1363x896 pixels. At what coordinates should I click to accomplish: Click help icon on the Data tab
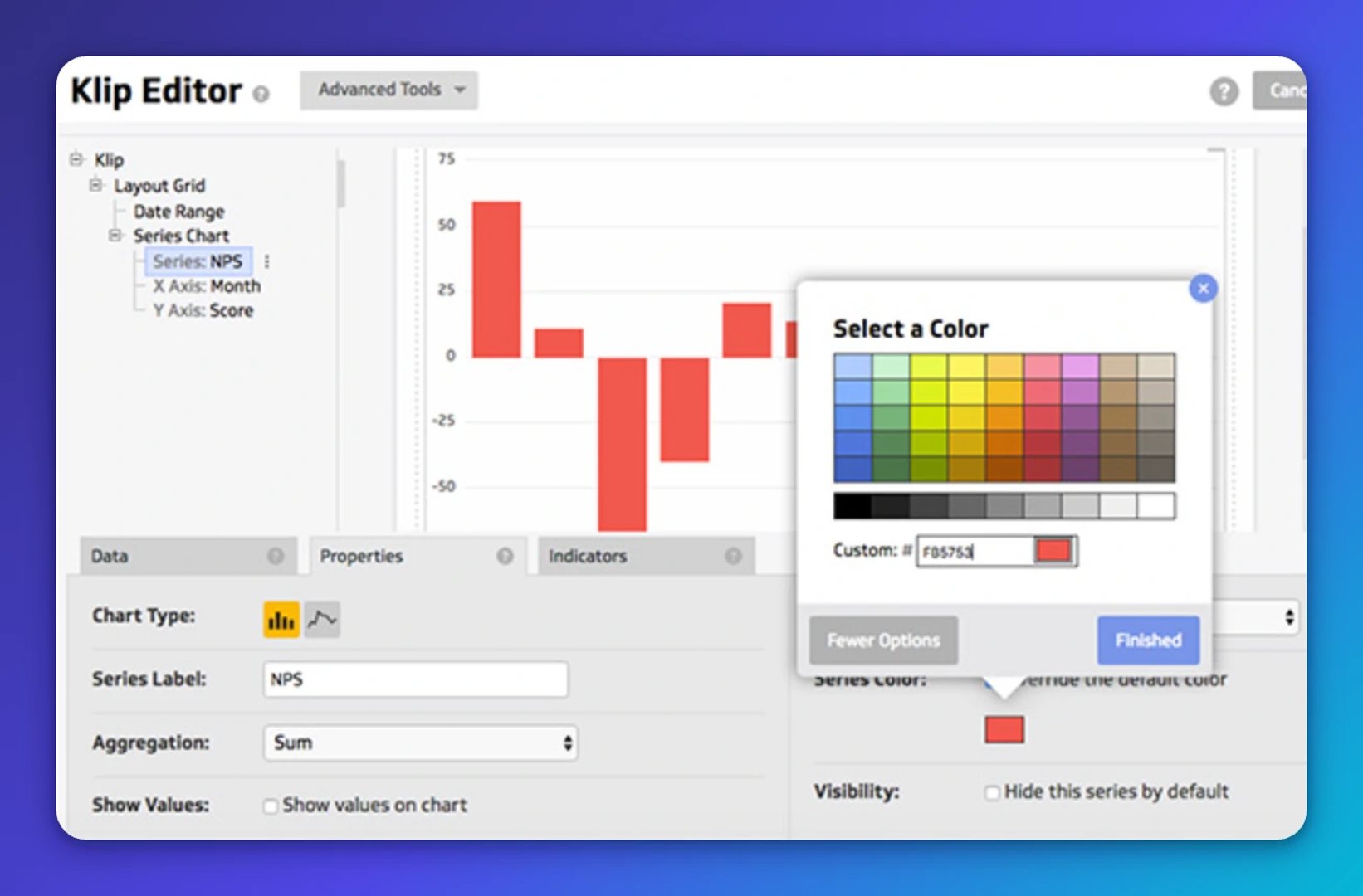click(x=276, y=556)
